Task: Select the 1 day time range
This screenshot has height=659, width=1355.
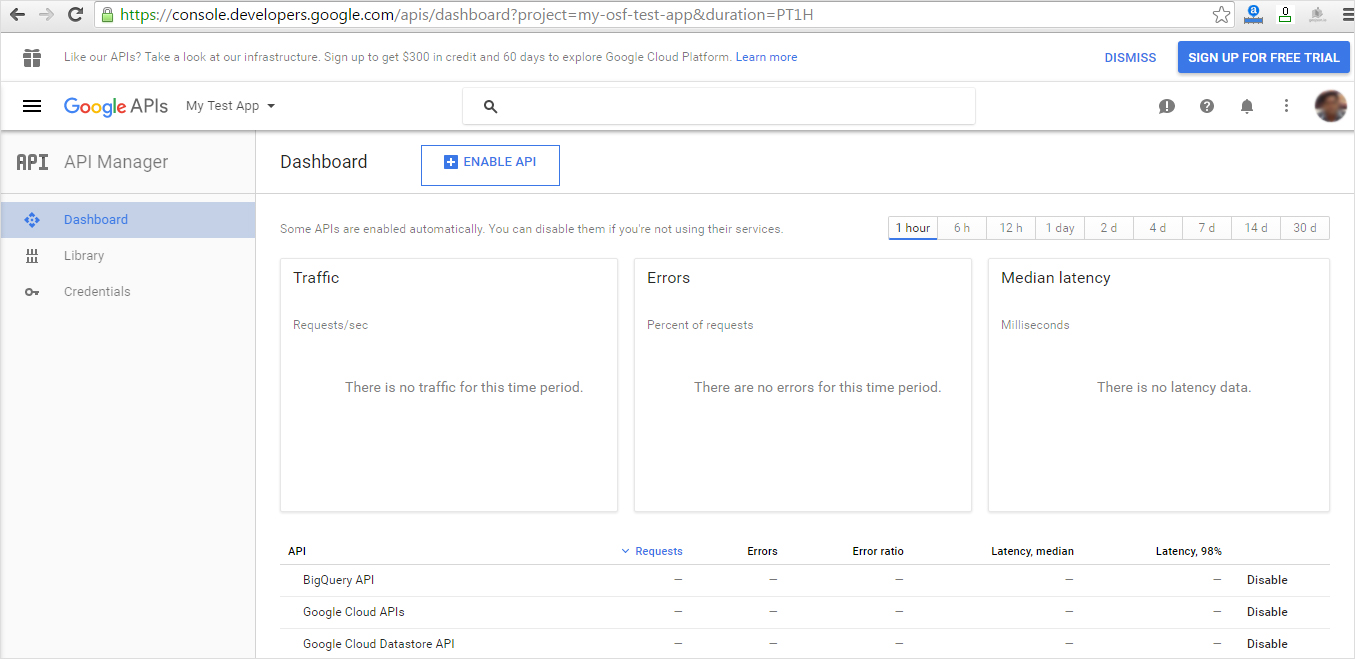Action: point(1060,228)
